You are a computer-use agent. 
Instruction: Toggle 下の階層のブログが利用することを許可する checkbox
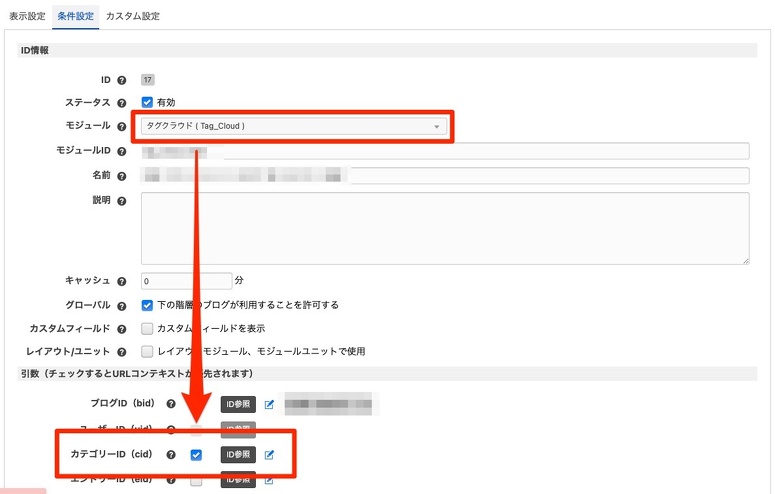click(x=147, y=305)
